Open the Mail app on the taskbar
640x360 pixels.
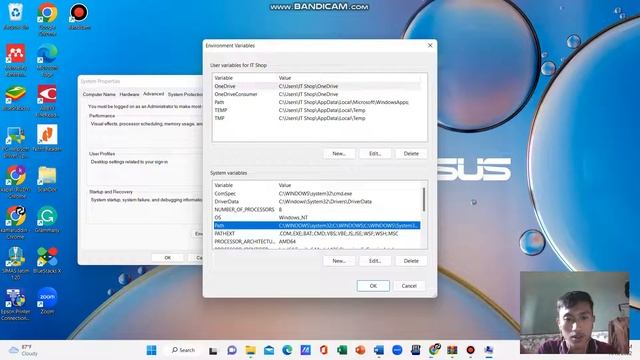[269, 350]
